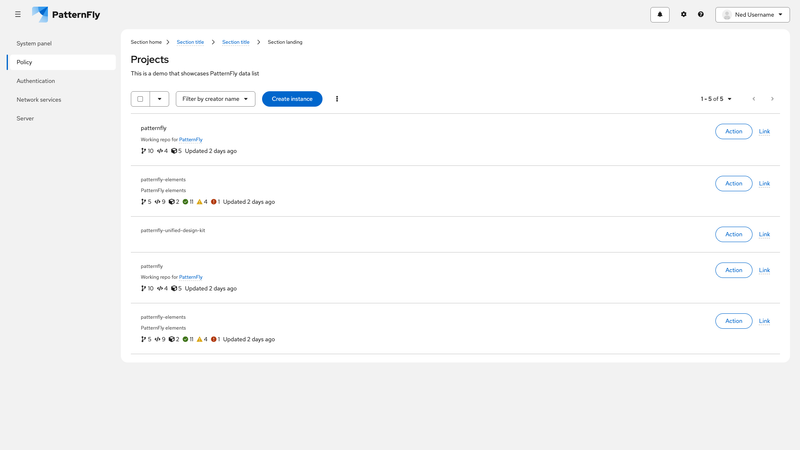Open PatternFly link in first project row

(x=191, y=140)
